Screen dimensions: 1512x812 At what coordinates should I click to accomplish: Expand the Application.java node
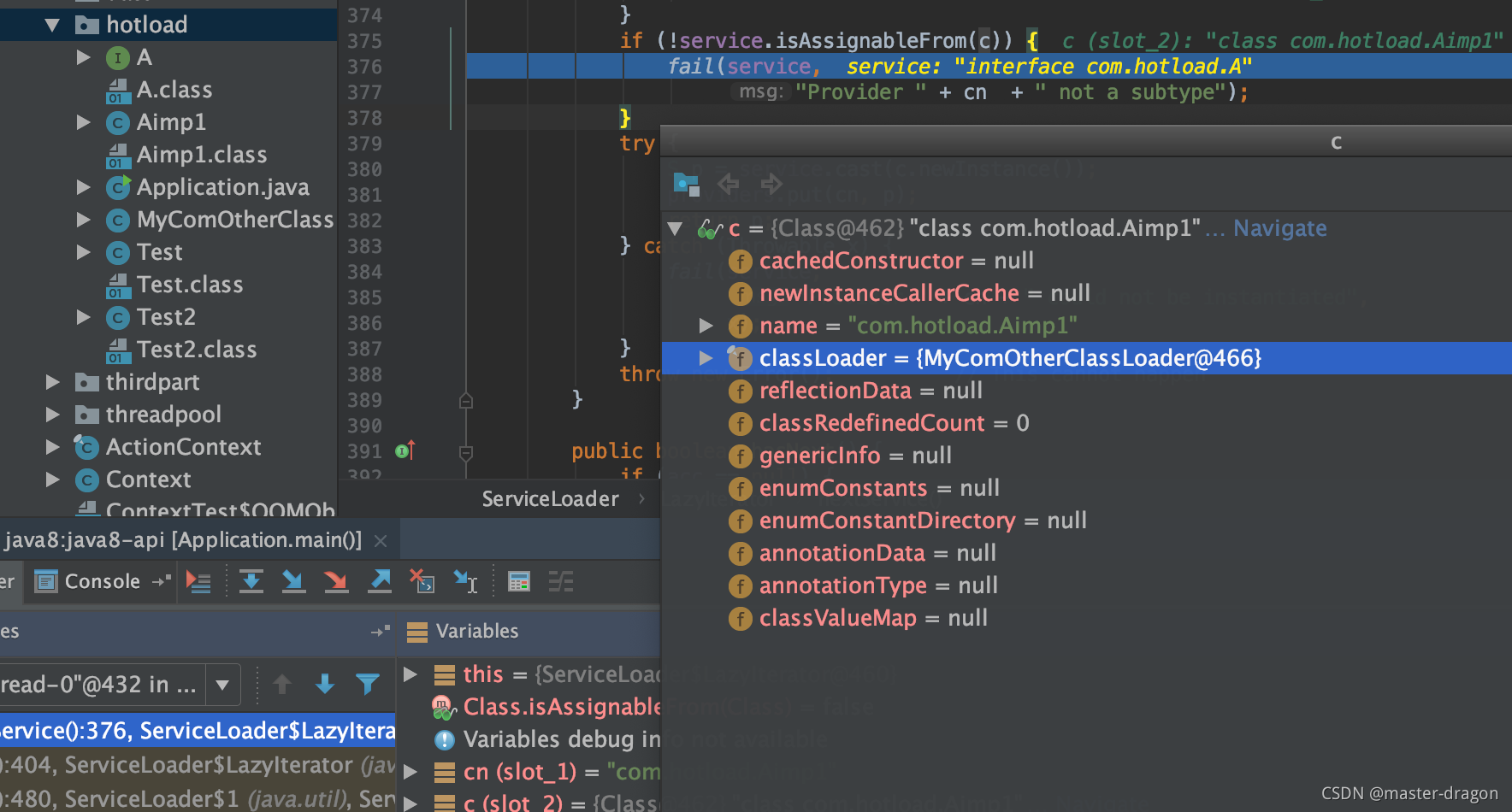tap(83, 187)
